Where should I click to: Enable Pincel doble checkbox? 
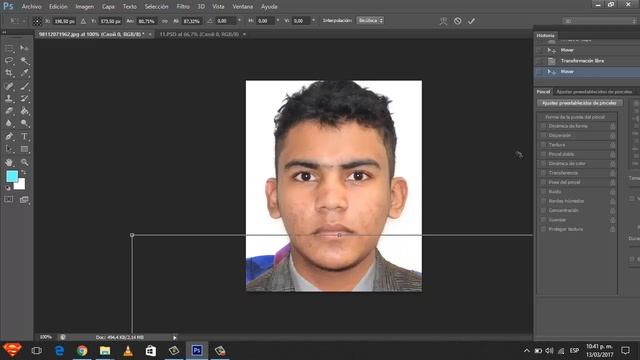(543, 154)
